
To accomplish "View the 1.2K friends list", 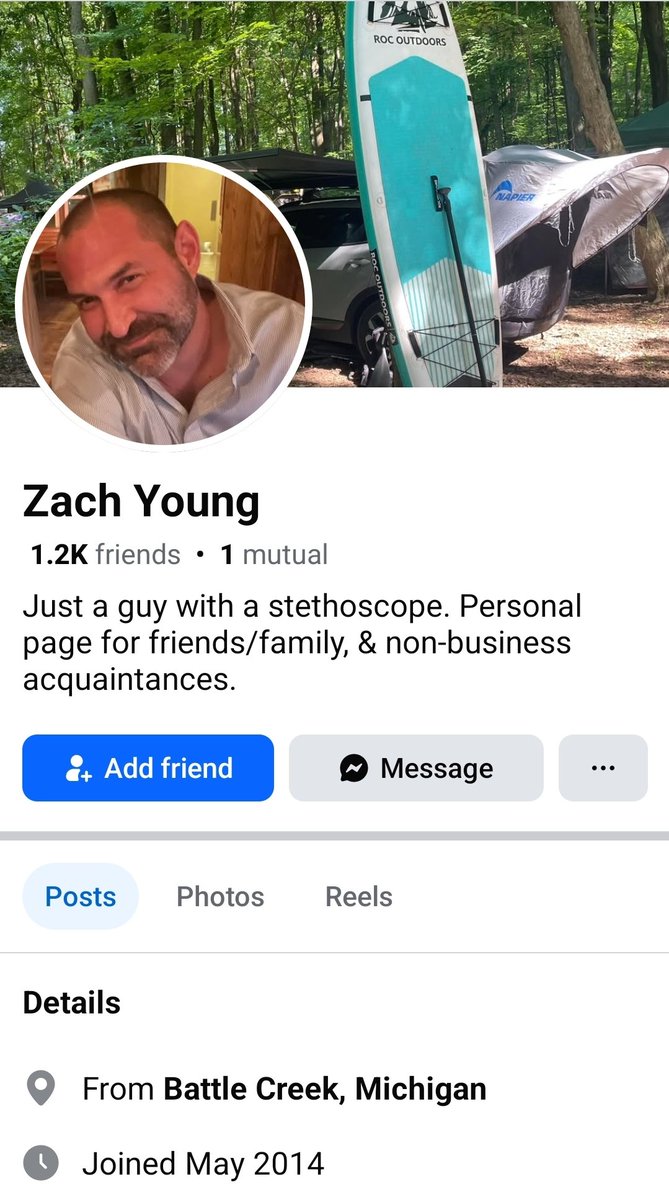I will 106,554.
